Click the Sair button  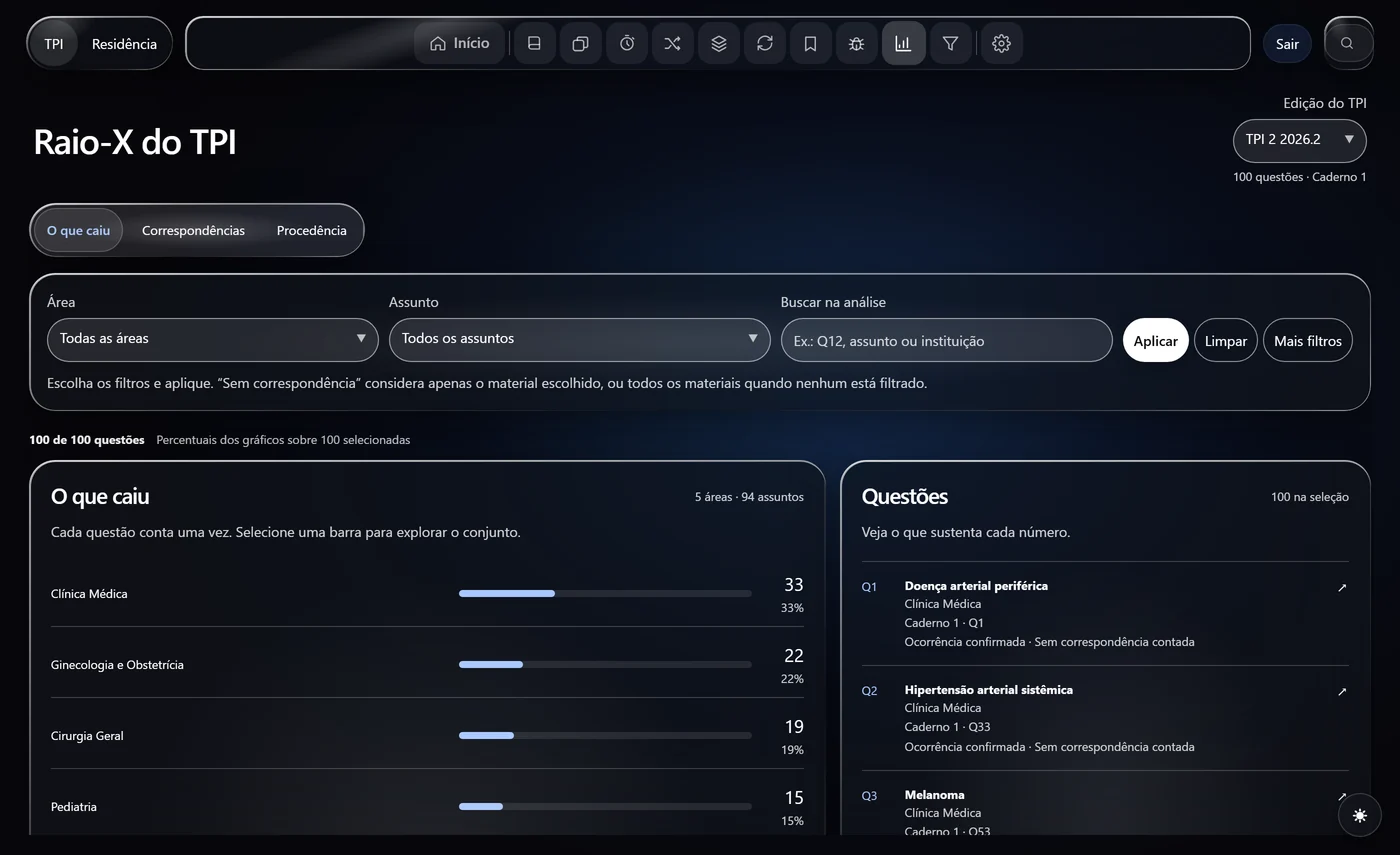pyautogui.click(x=1287, y=43)
